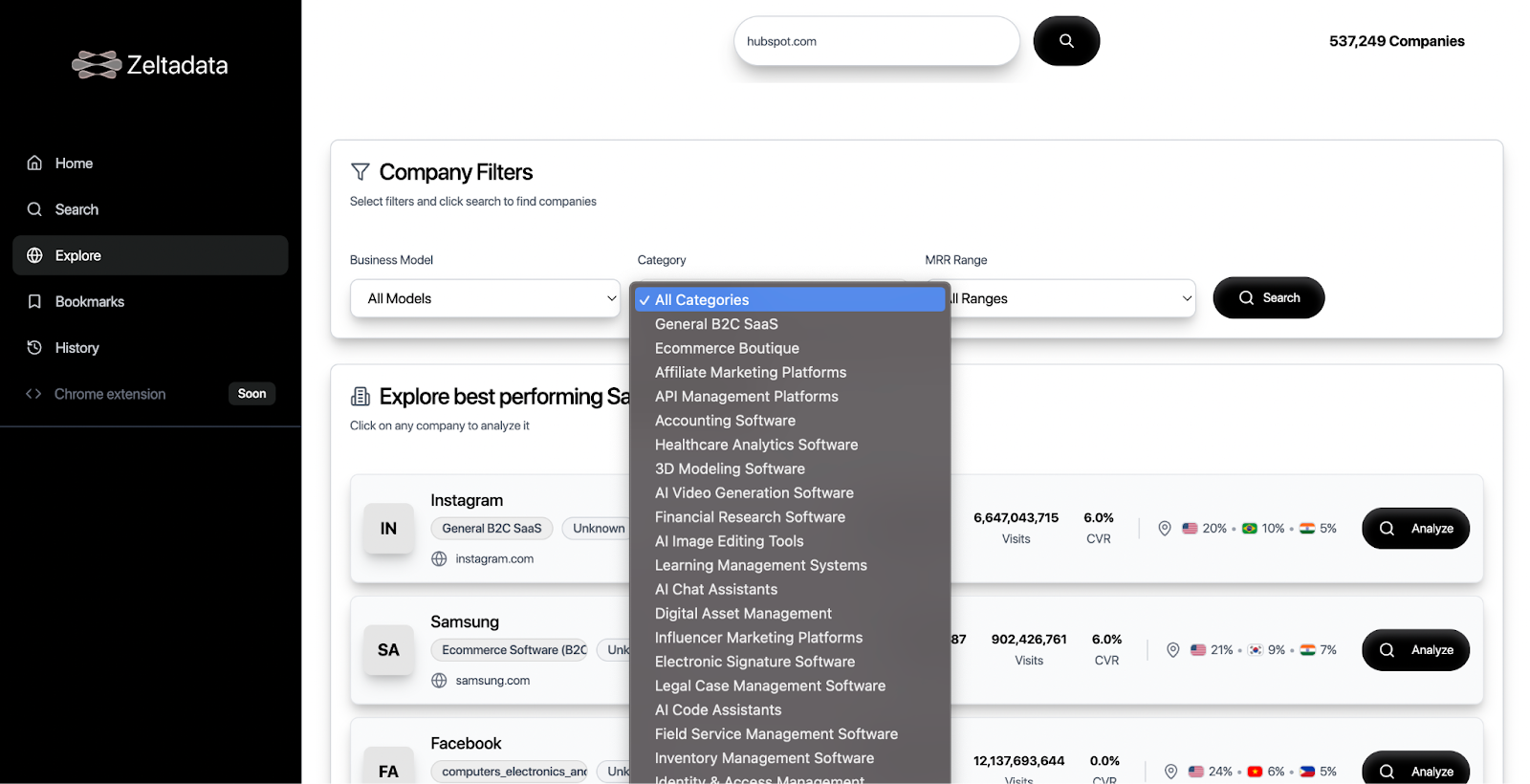Click the SA avatar on Samsung card
1530x784 pixels.
[x=388, y=650]
